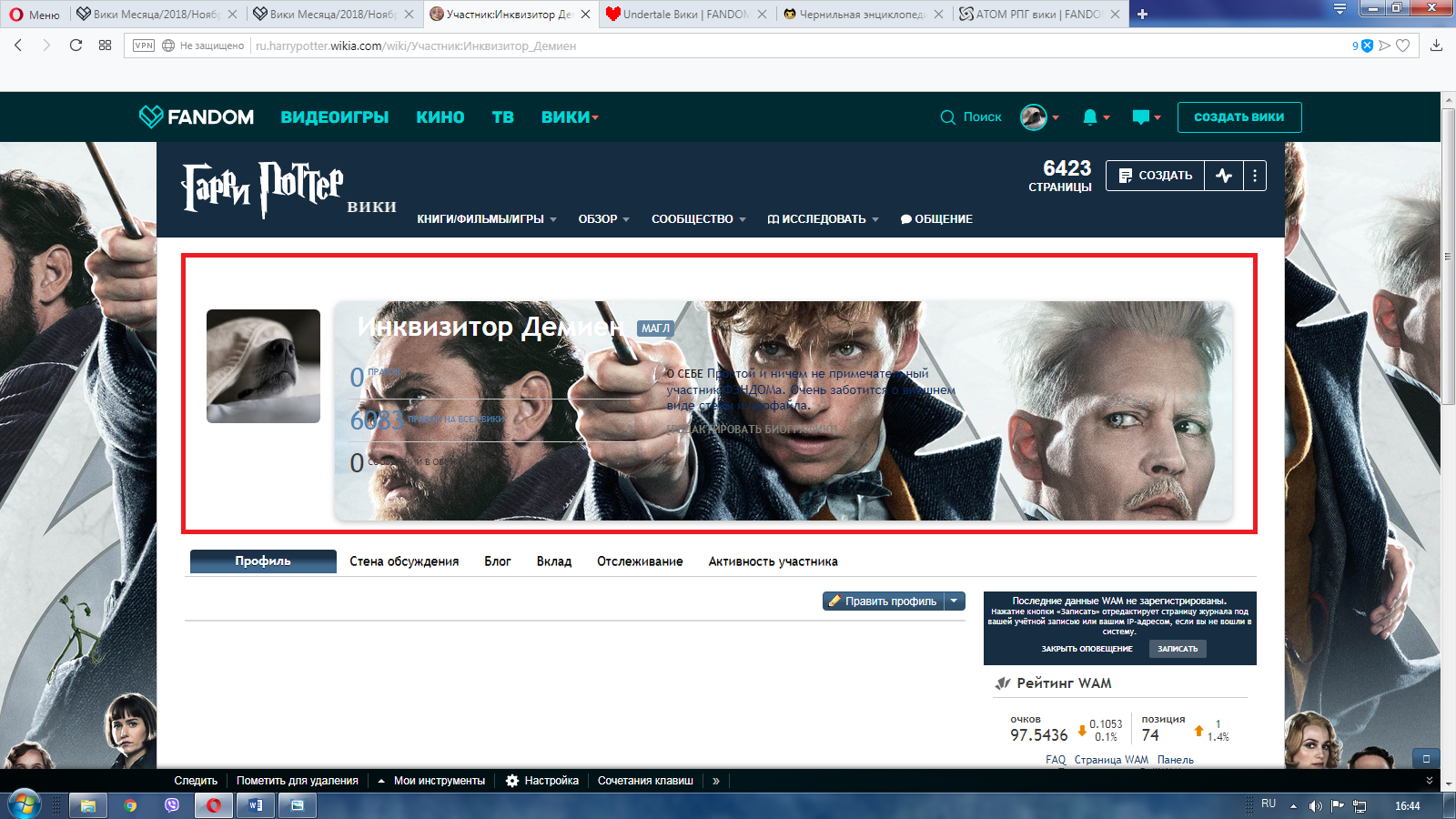Click the user profile avatar image
Image resolution: width=1456 pixels, height=819 pixels.
(263, 366)
